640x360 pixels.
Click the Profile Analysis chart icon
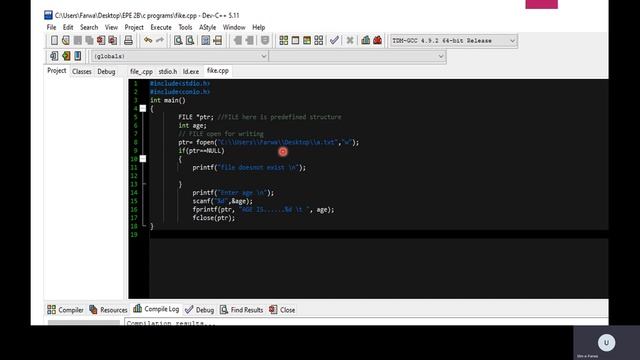tap(366, 40)
